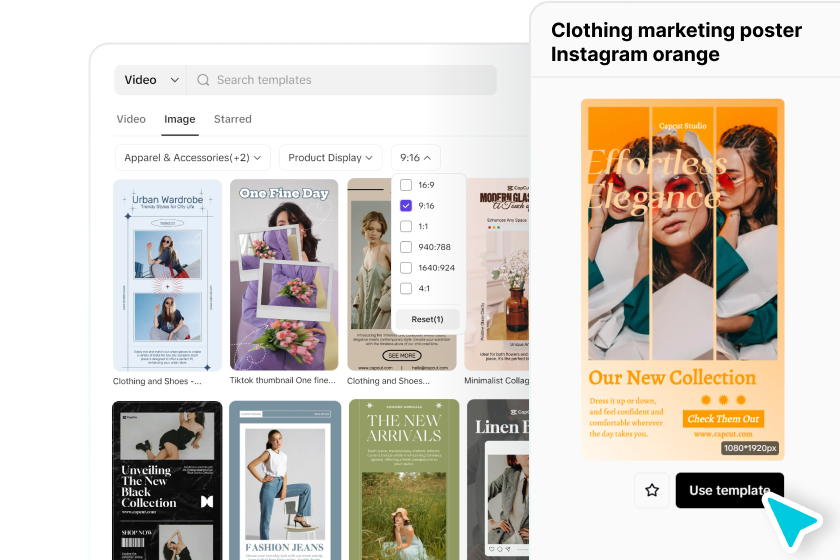840x560 pixels.
Task: Open the Video type dropdown
Action: [x=151, y=80]
